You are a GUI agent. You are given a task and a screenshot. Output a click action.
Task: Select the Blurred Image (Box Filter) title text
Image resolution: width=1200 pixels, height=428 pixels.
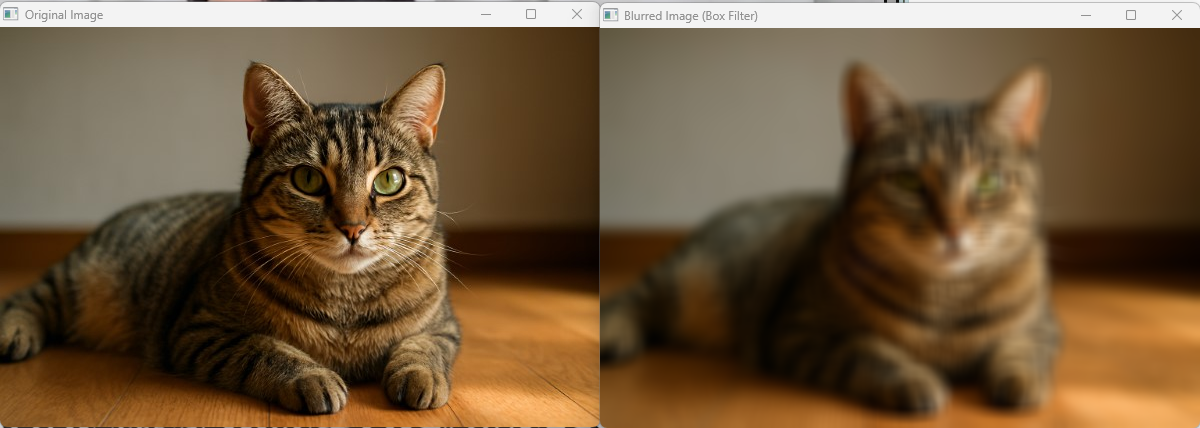coord(691,16)
